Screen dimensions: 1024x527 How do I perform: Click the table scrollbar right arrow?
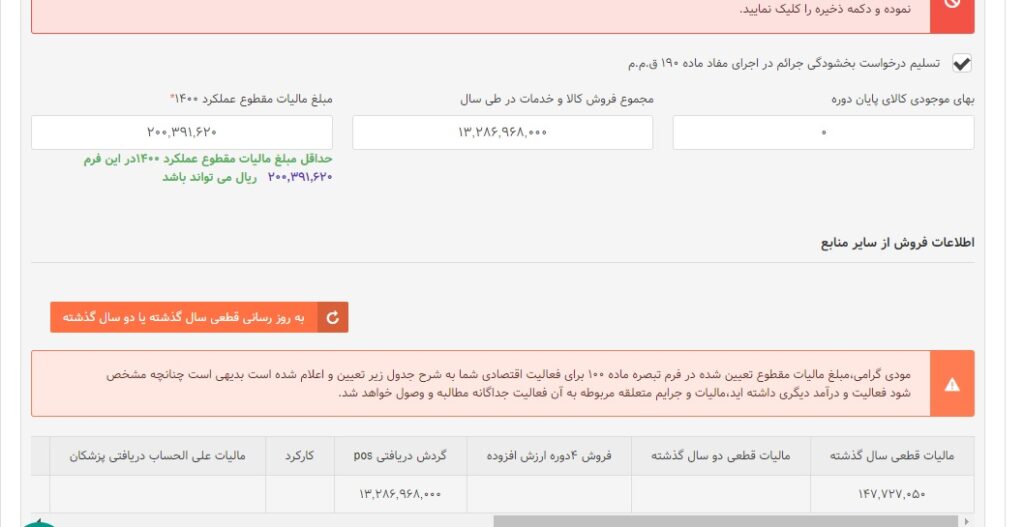click(x=966, y=521)
